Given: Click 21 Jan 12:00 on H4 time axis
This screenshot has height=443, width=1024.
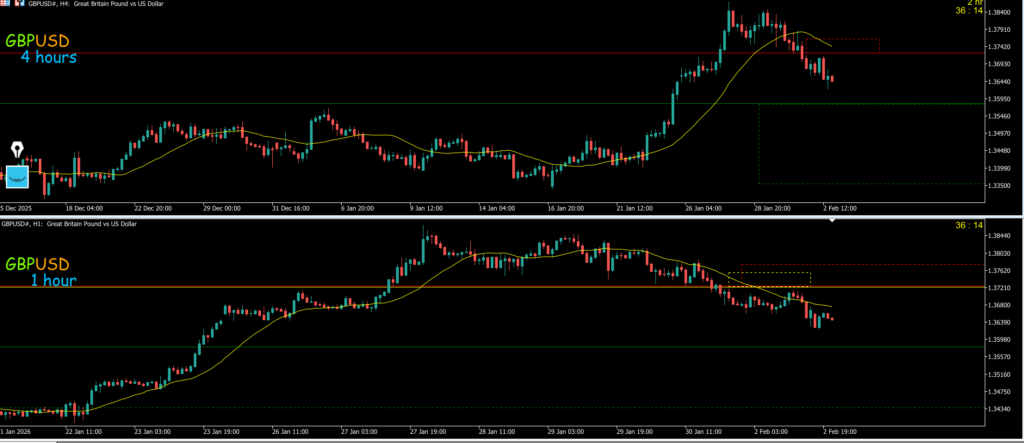Looking at the screenshot, I should point(635,208).
